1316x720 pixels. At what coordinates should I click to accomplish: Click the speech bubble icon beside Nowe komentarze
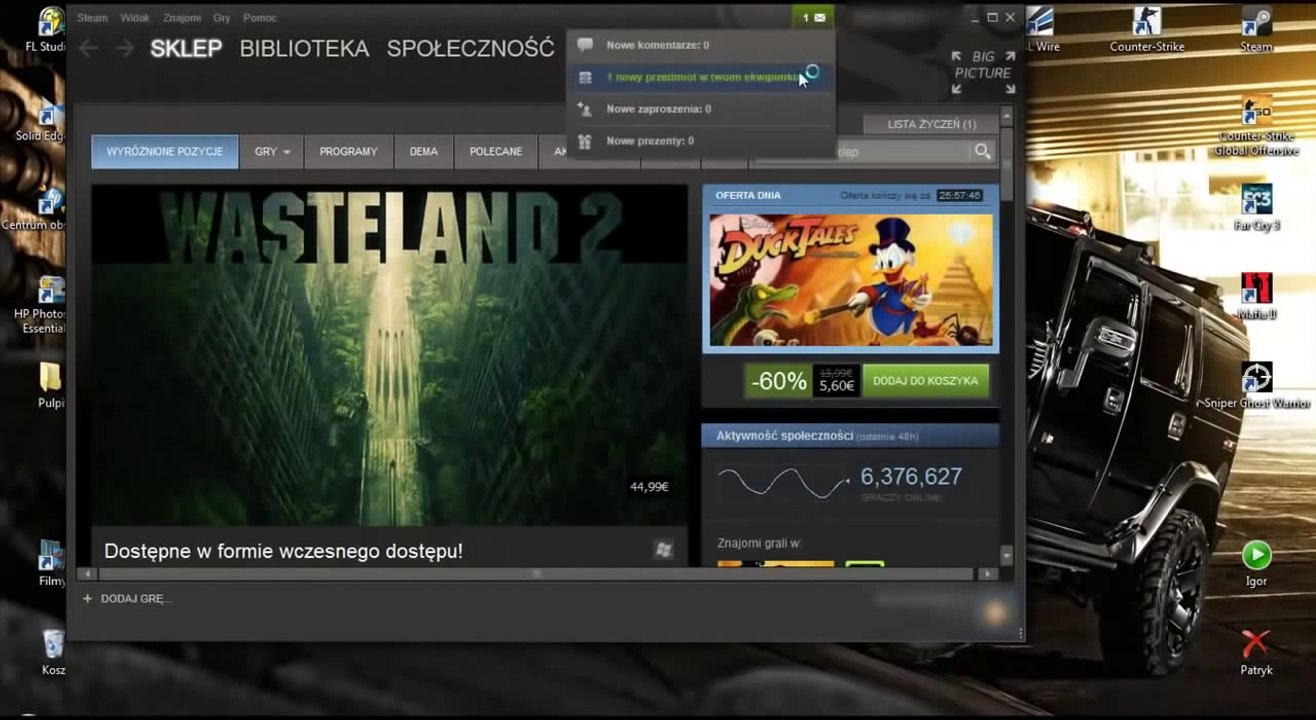coord(586,45)
